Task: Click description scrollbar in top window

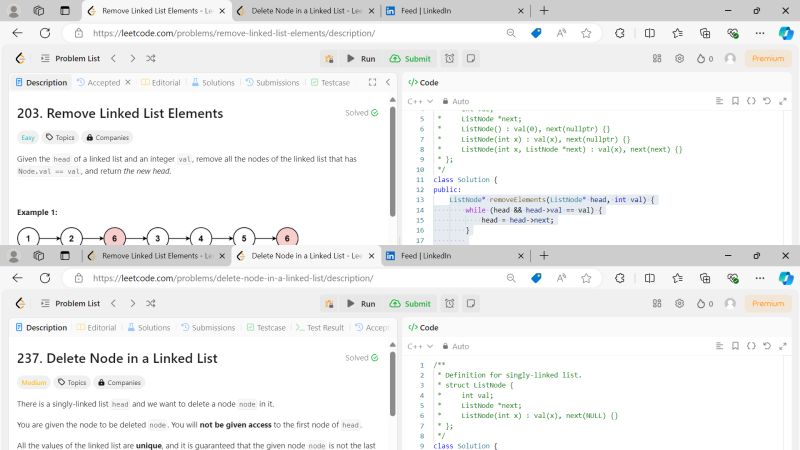Action: point(392,162)
